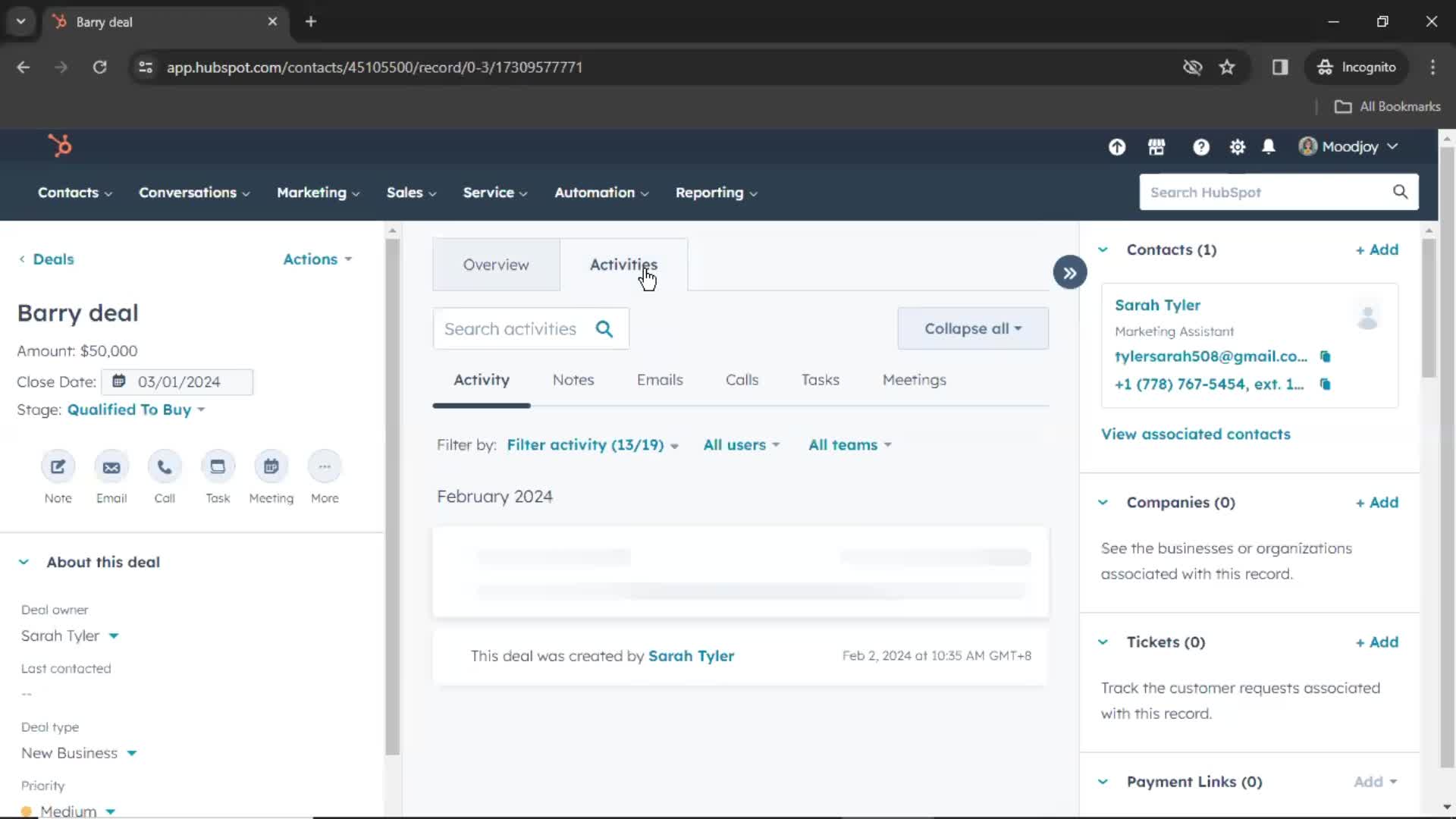
Task: Open the help question mark icon
Action: 1200,147
